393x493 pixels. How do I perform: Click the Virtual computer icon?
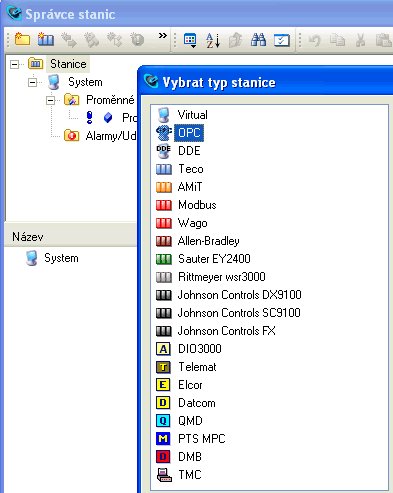(163, 115)
